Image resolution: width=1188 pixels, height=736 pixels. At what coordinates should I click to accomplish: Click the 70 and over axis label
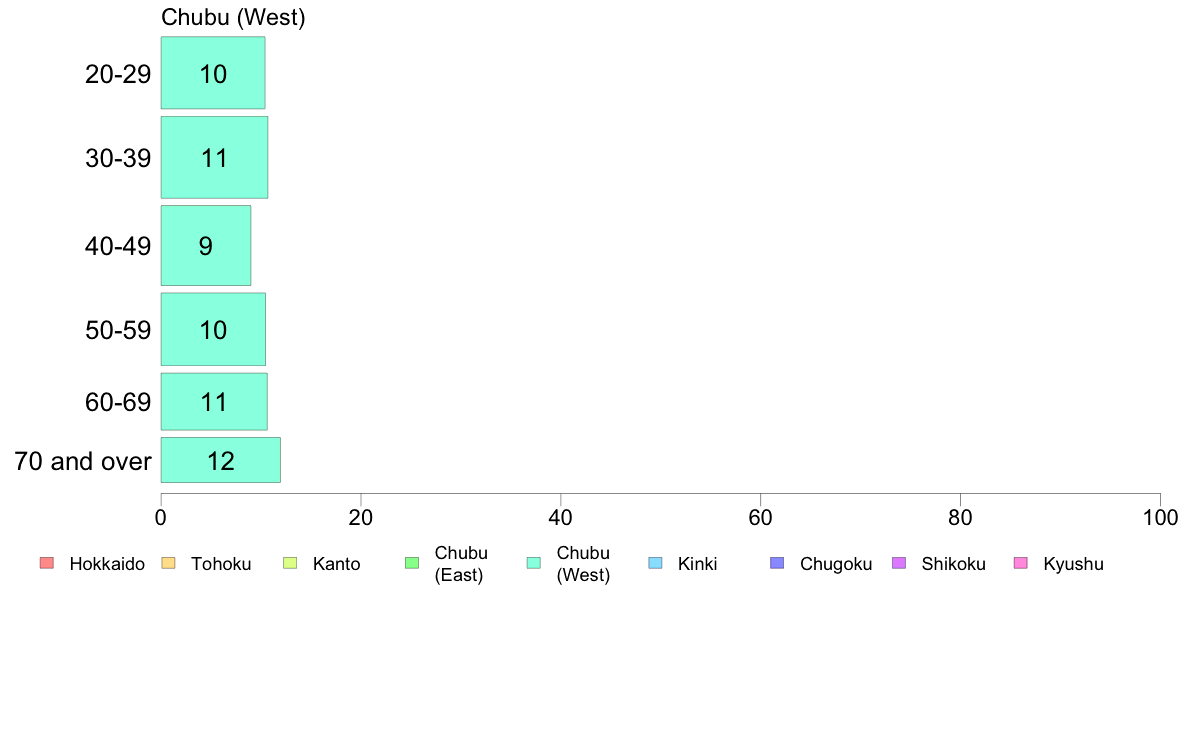tap(83, 461)
